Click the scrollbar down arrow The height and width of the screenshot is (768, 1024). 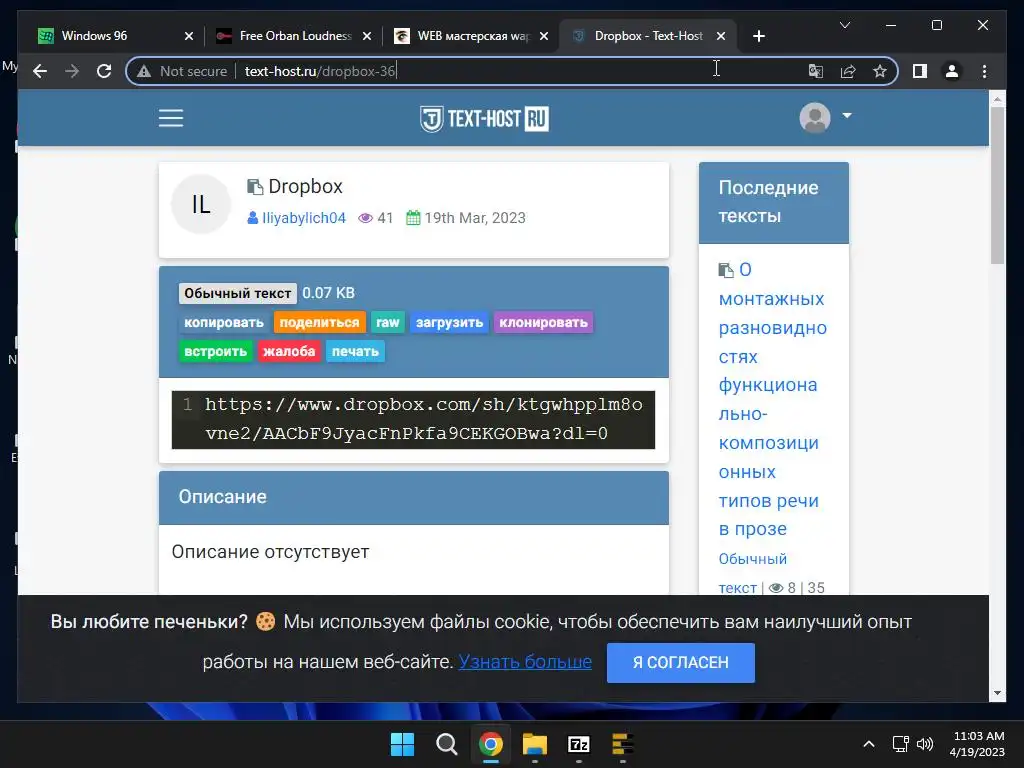pyautogui.click(x=997, y=693)
